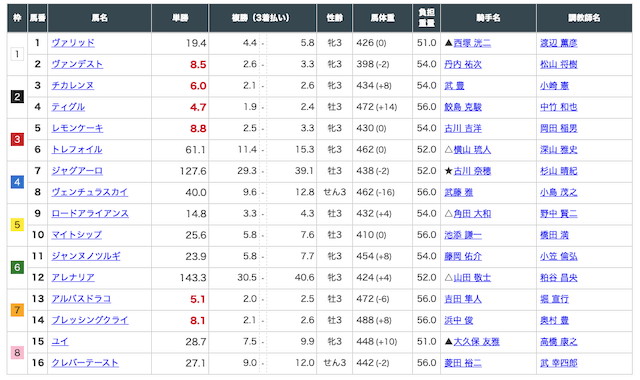Open jockey link 古川 奈穂

tap(472, 171)
